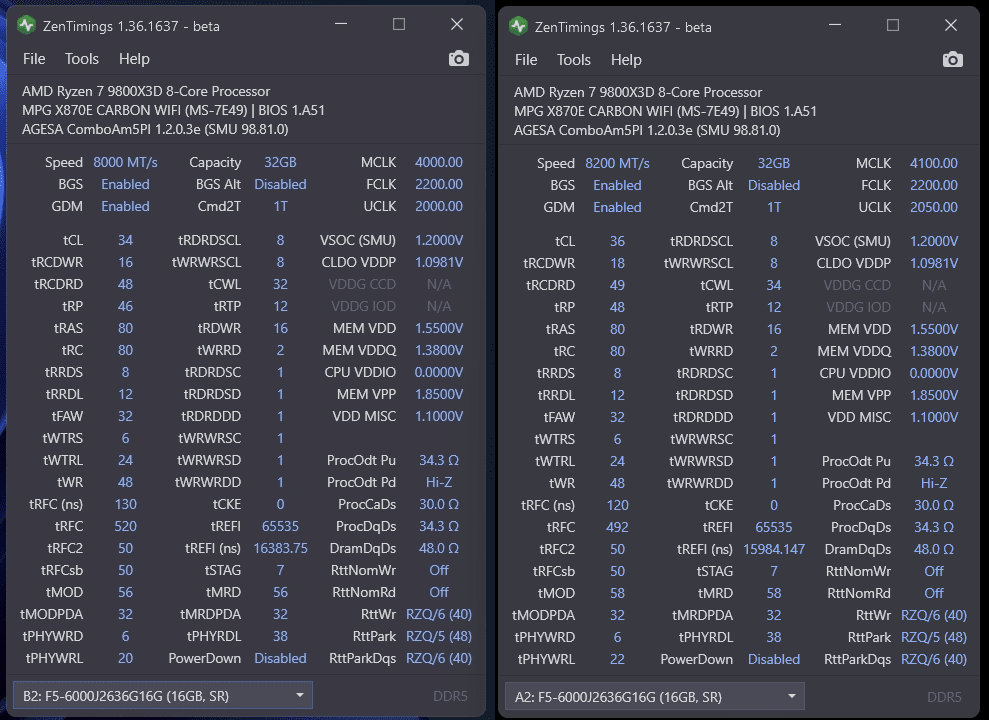The width and height of the screenshot is (989, 720).
Task: Click the left window's MCLK 4000.00 value
Action: [438, 162]
